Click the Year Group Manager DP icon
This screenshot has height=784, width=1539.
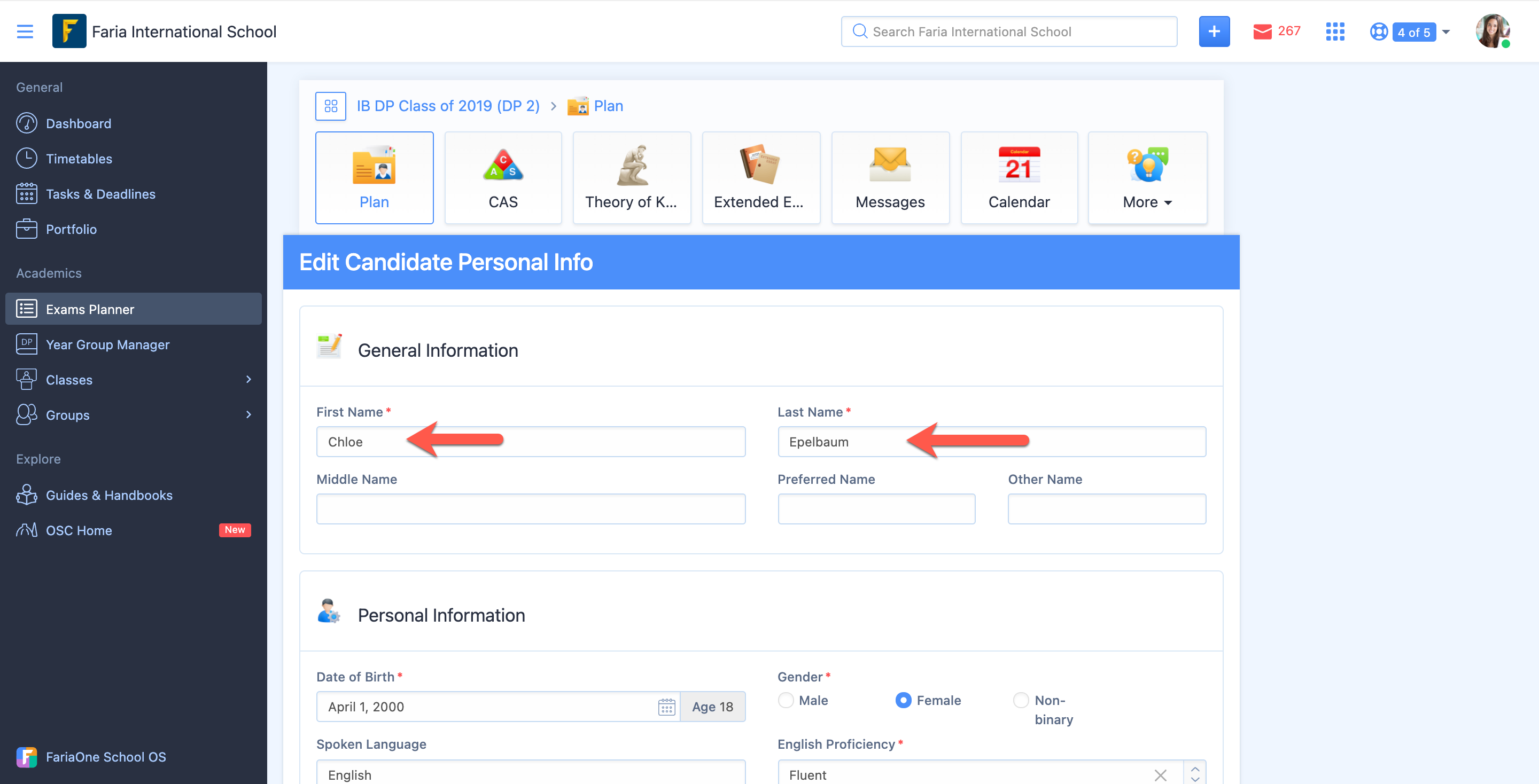[x=26, y=344]
